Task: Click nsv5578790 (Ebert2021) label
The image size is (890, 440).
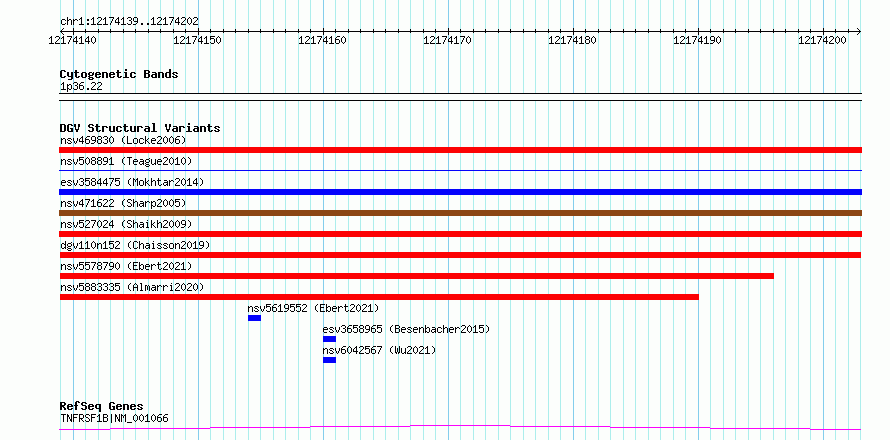Action: click(x=126, y=266)
